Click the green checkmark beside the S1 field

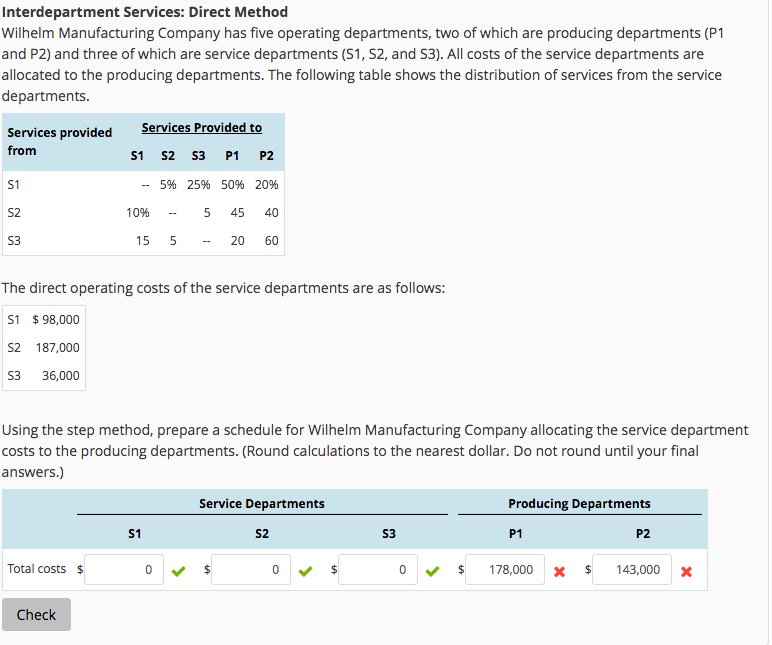coord(179,571)
